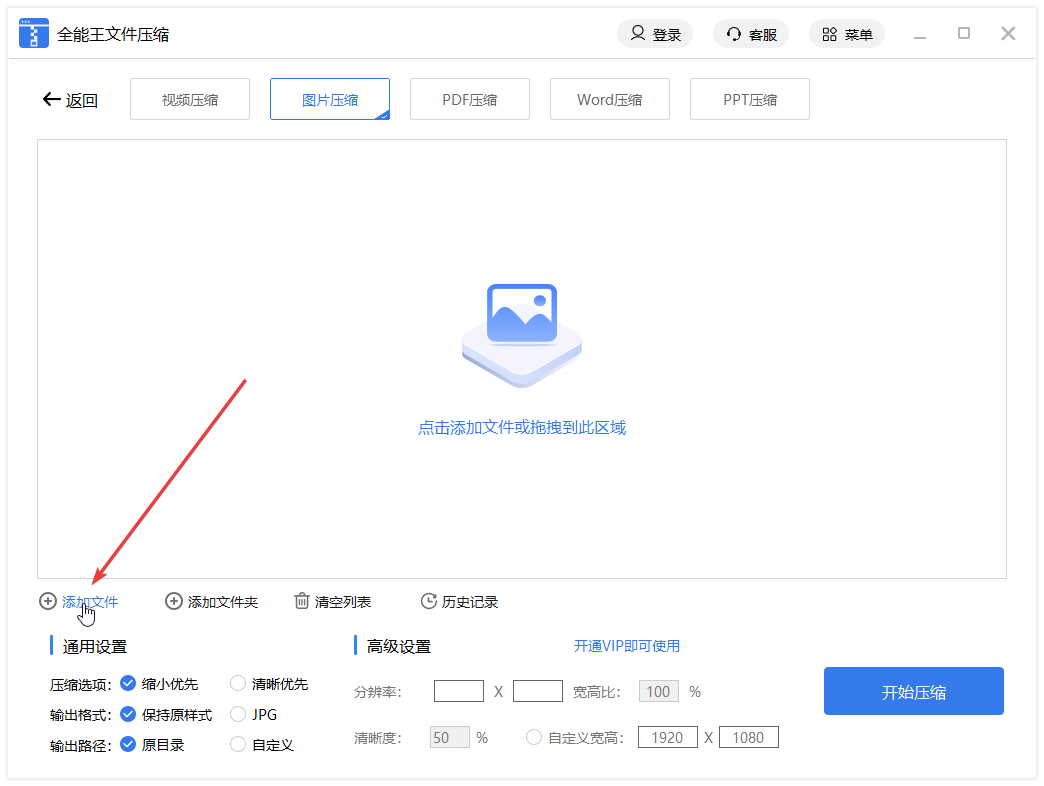This screenshot has width=1044, height=786.
Task: Select 缩小优先 compression option
Action: click(x=128, y=684)
